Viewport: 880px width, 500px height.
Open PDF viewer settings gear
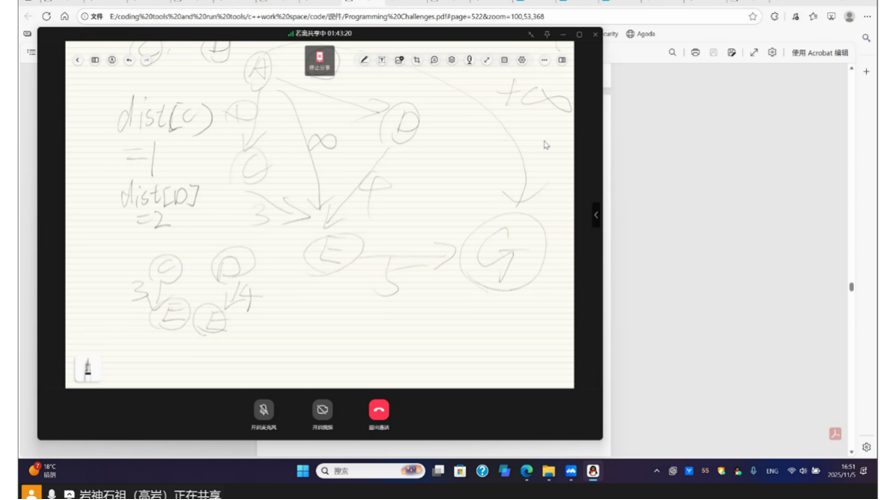click(772, 52)
